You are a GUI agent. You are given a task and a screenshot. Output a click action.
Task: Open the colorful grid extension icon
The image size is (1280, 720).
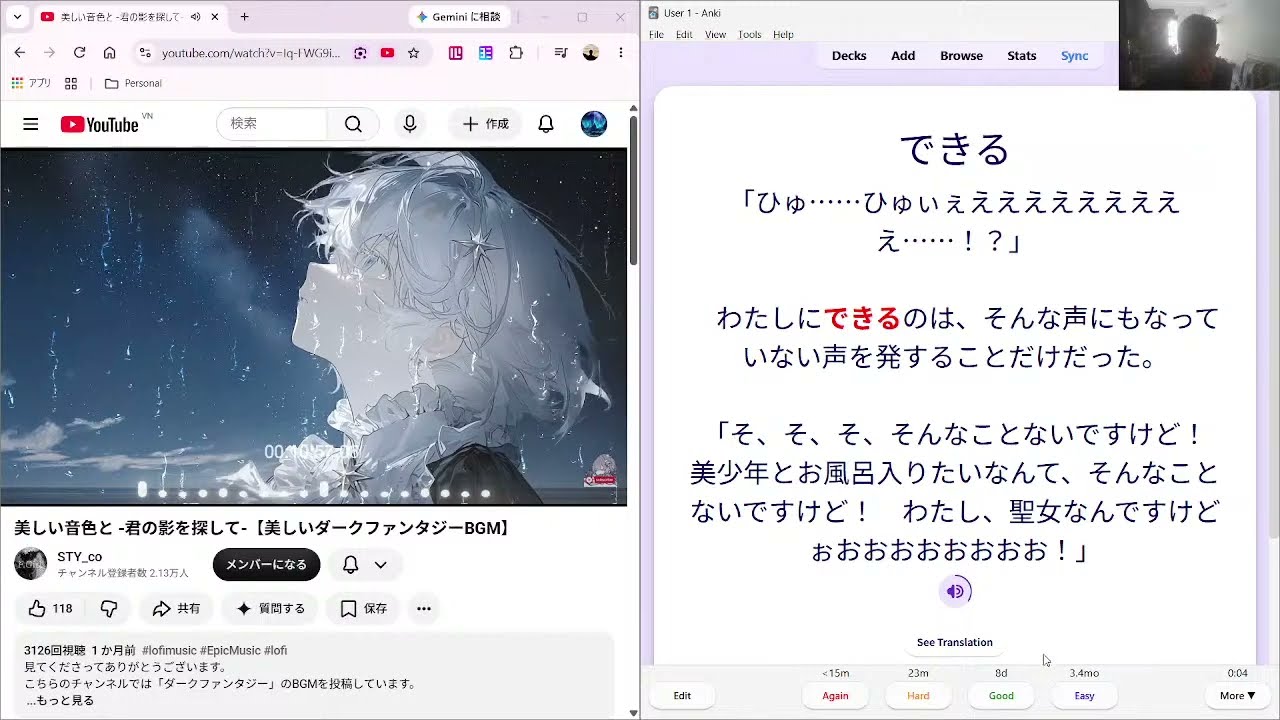[486, 53]
